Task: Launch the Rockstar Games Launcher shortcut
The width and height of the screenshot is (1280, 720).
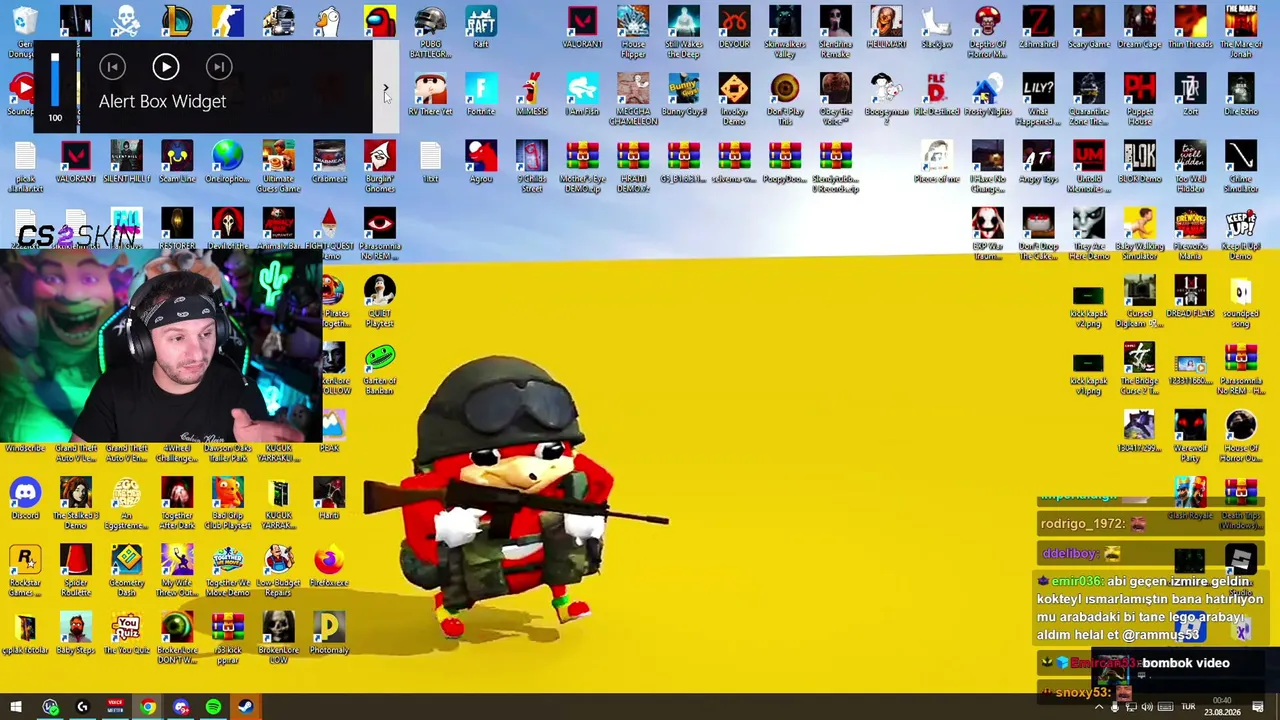Action: click(25, 570)
